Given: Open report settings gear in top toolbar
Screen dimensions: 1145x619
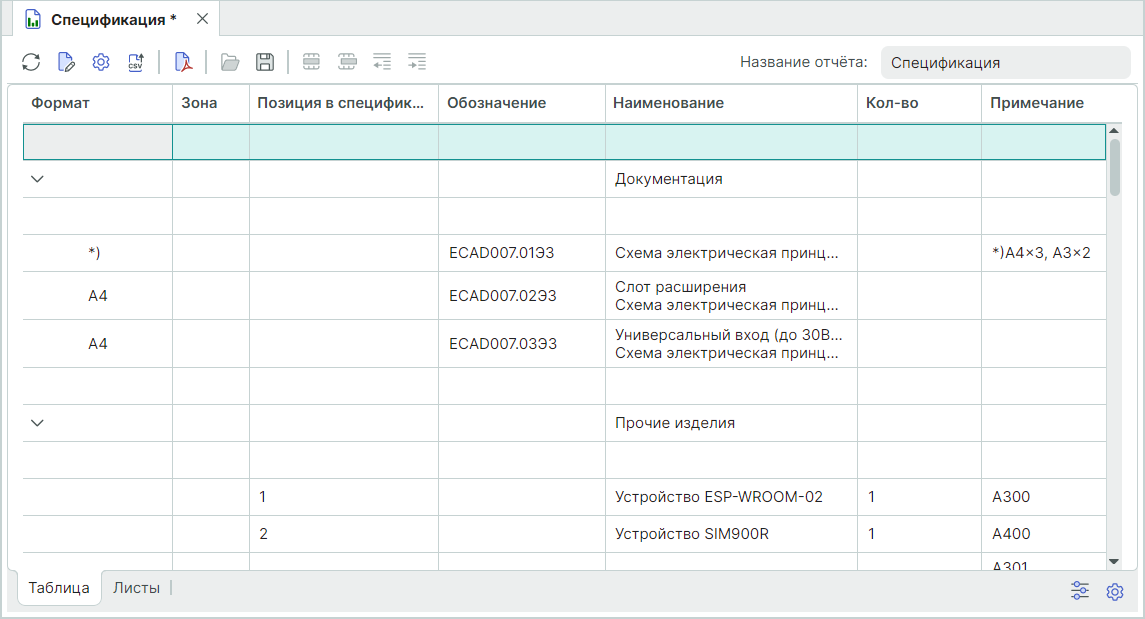Looking at the screenshot, I should 101,62.
